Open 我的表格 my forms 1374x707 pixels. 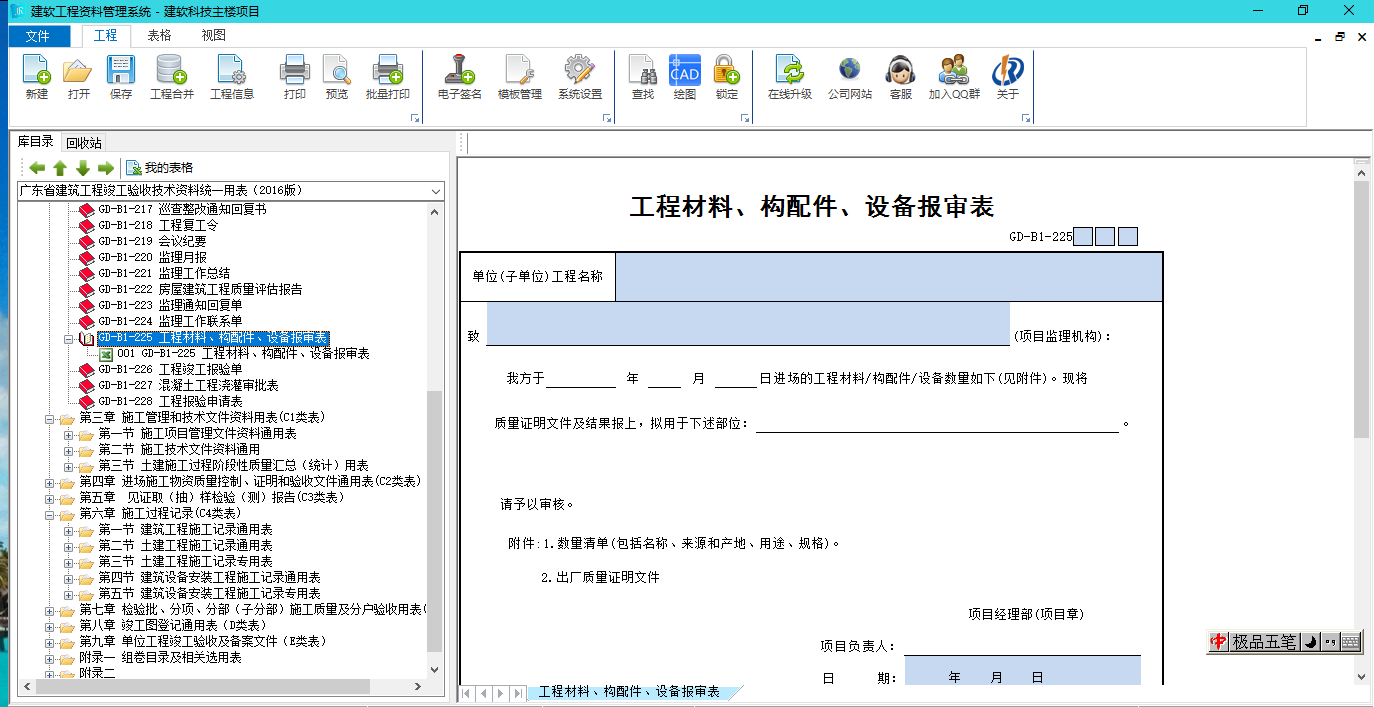(x=160, y=168)
